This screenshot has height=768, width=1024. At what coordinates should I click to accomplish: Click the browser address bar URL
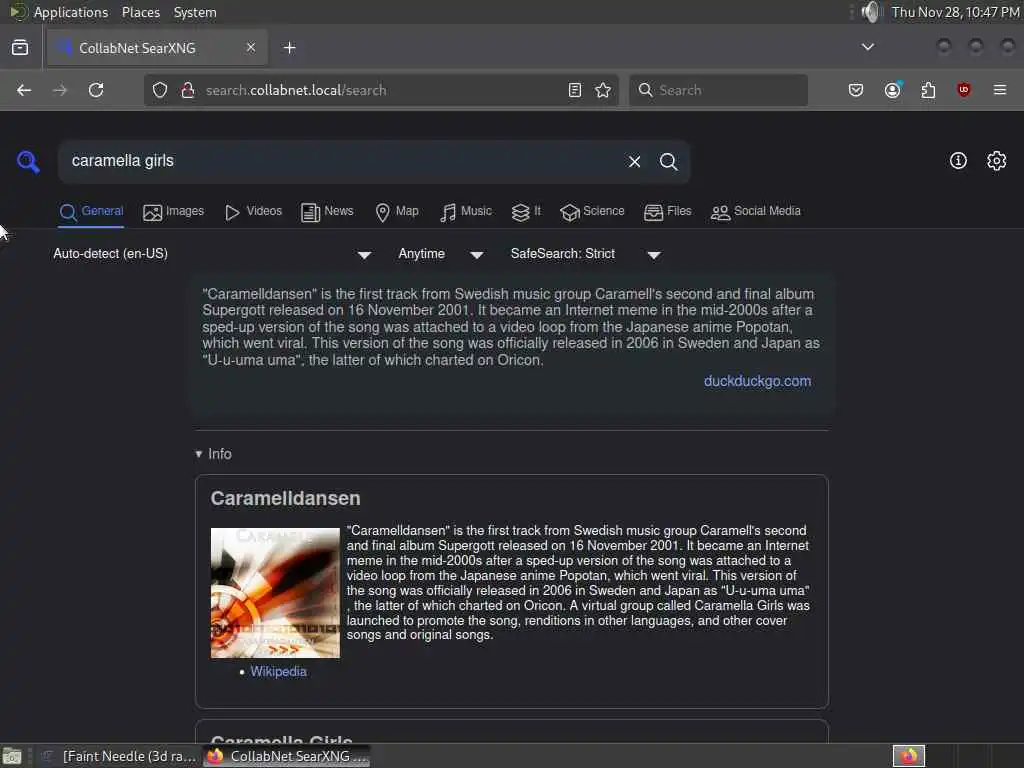pos(379,90)
